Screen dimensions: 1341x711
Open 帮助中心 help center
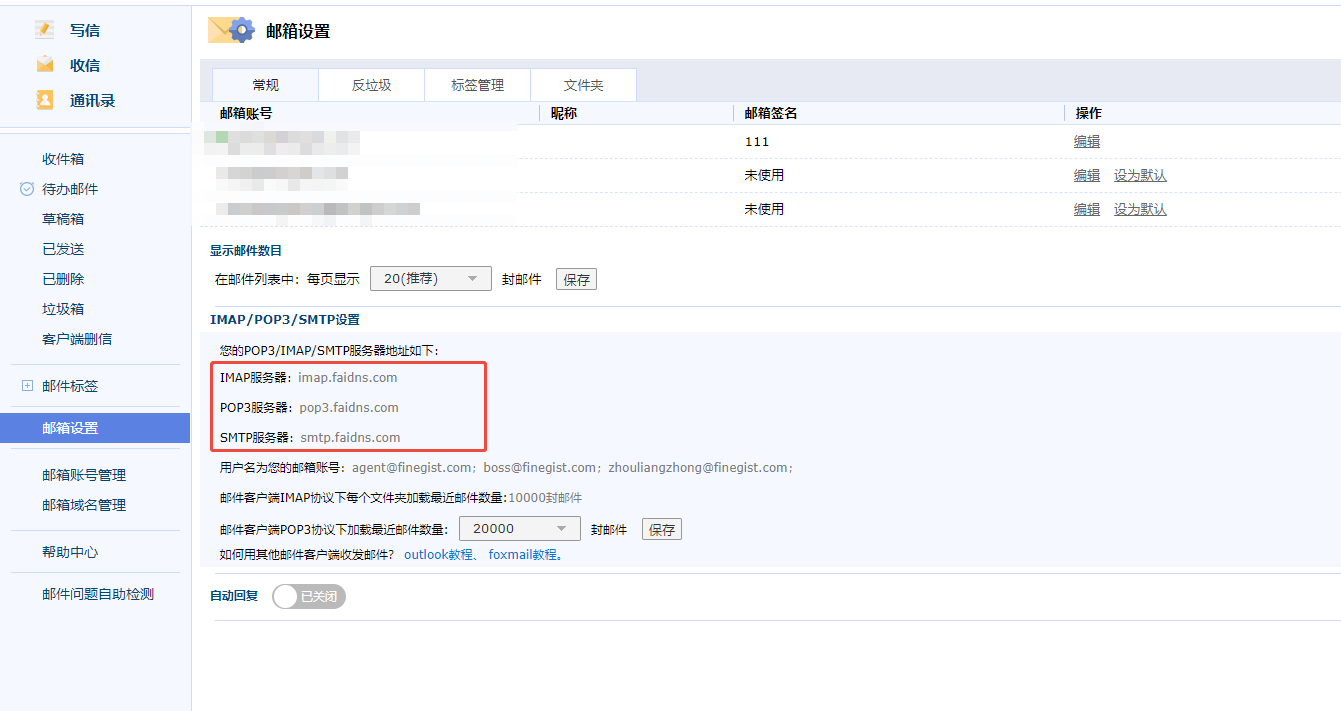70,552
